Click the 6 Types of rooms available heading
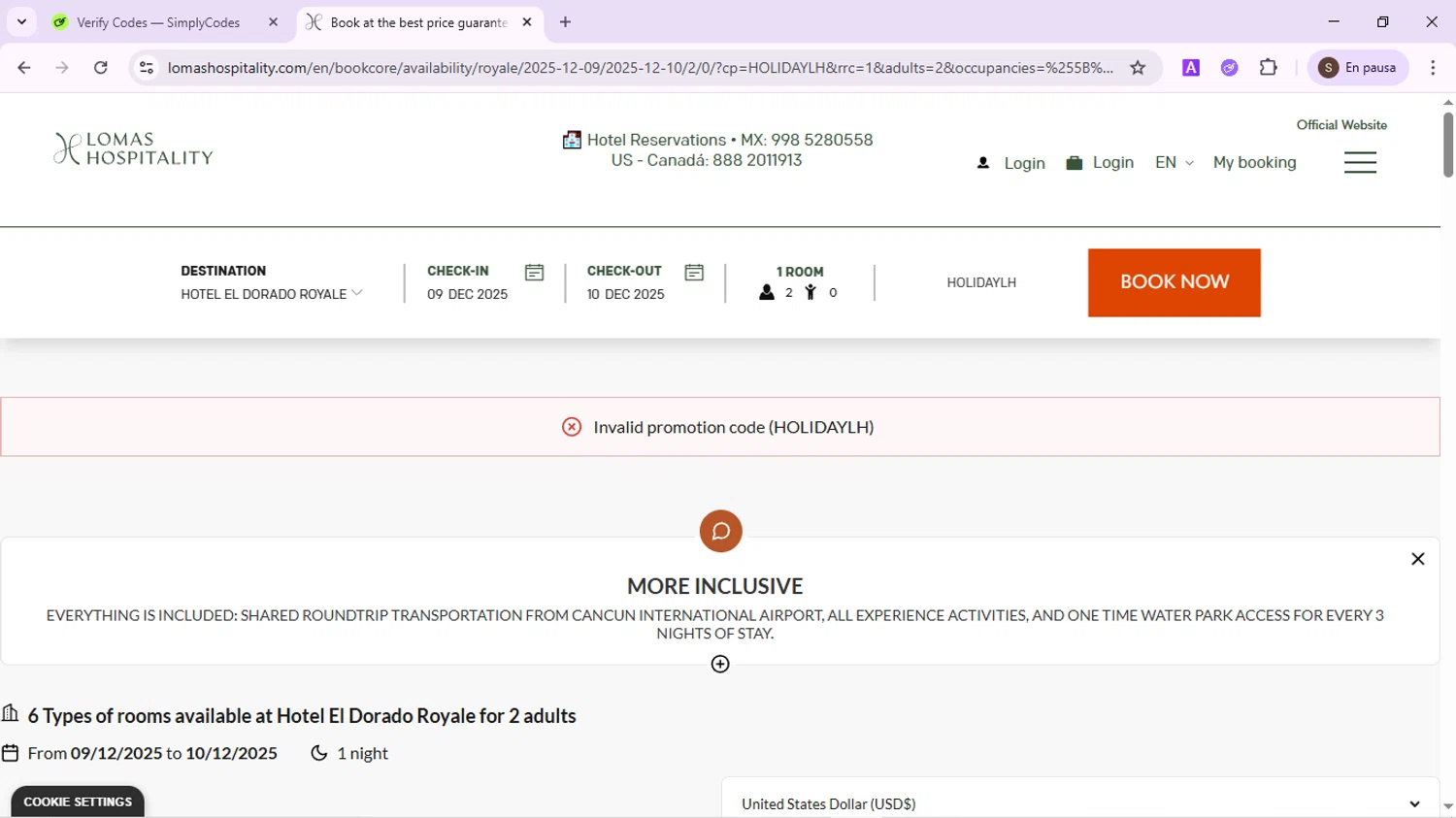 click(x=302, y=716)
